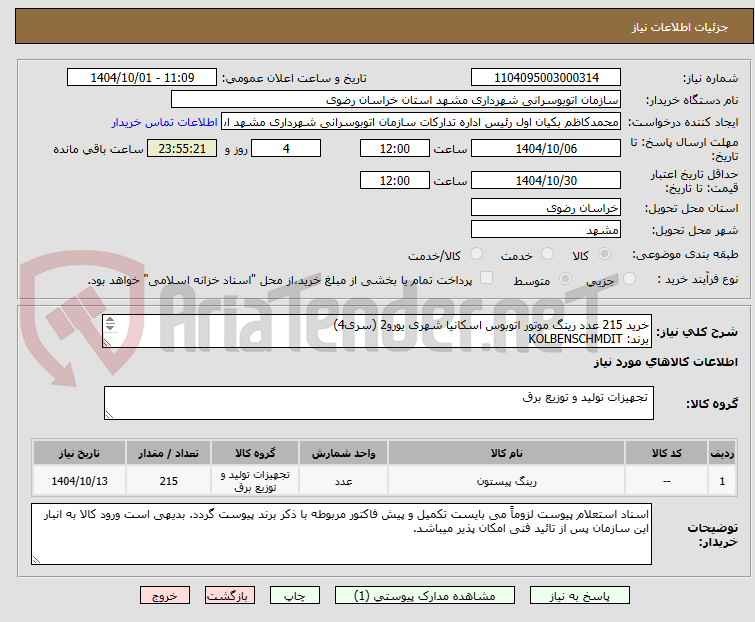Click the بازگشت back button
755x622 pixels.
[229, 596]
